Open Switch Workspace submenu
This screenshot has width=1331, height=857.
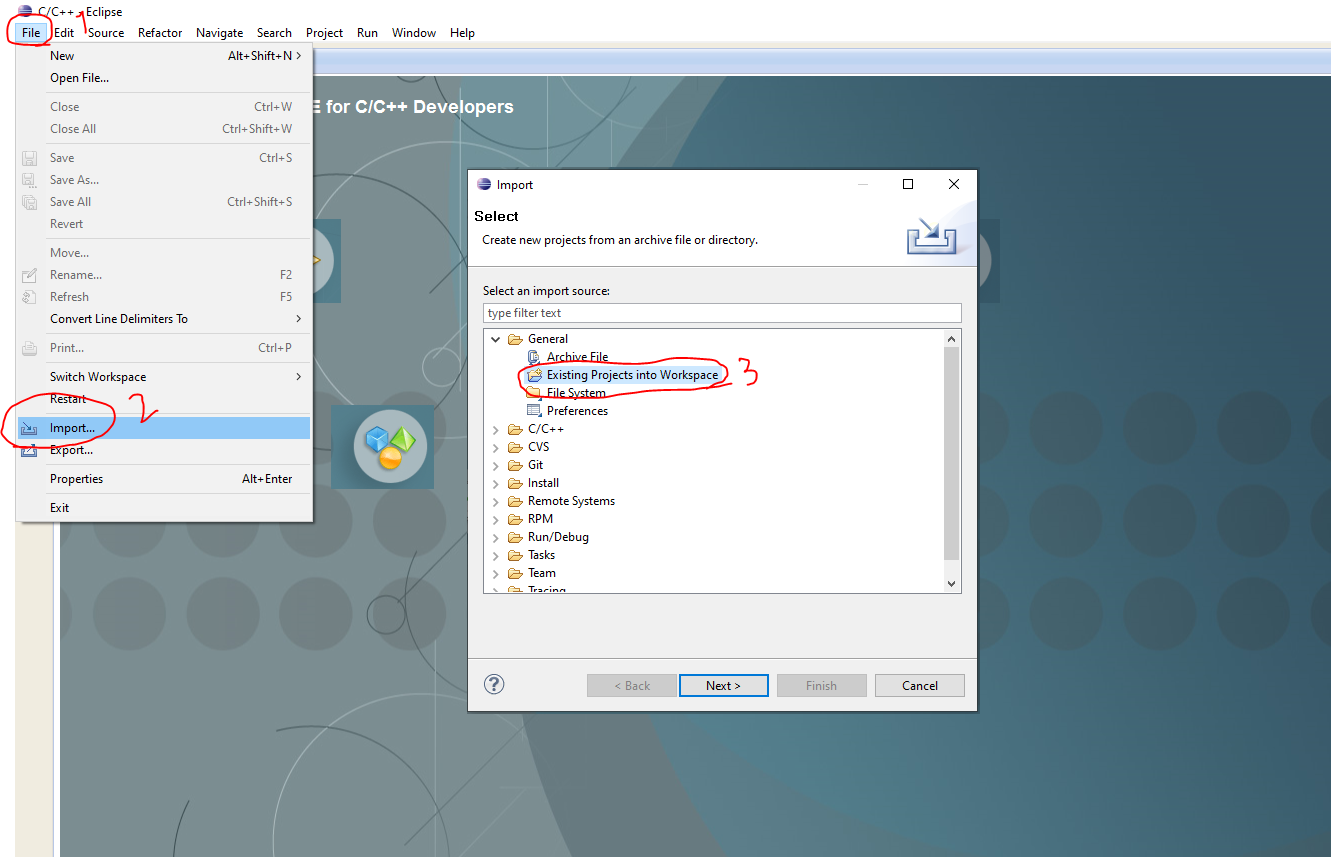pyautogui.click(x=164, y=377)
